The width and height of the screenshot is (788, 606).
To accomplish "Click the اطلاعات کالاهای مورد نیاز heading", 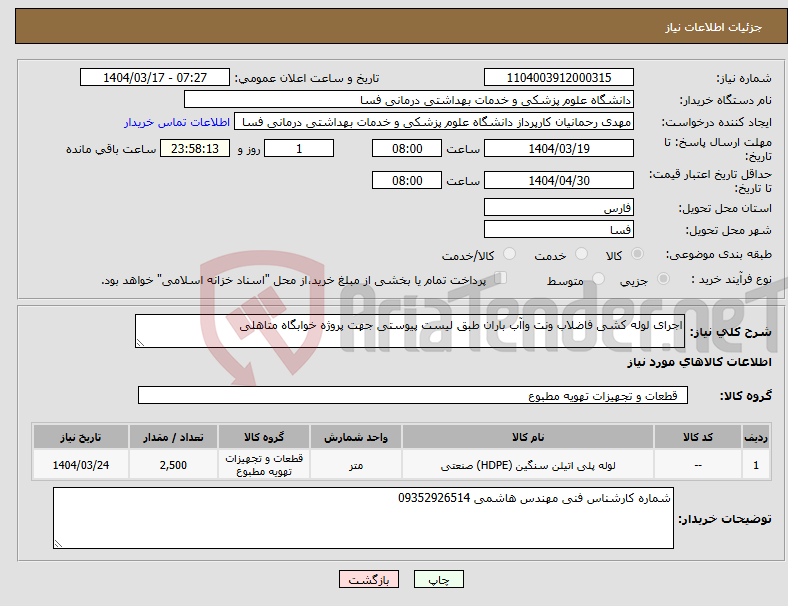I will tap(699, 362).
